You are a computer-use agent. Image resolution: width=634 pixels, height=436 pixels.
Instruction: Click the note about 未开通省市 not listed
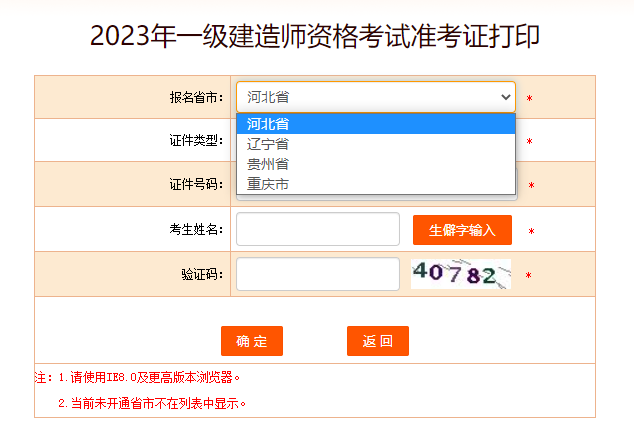click(x=152, y=404)
